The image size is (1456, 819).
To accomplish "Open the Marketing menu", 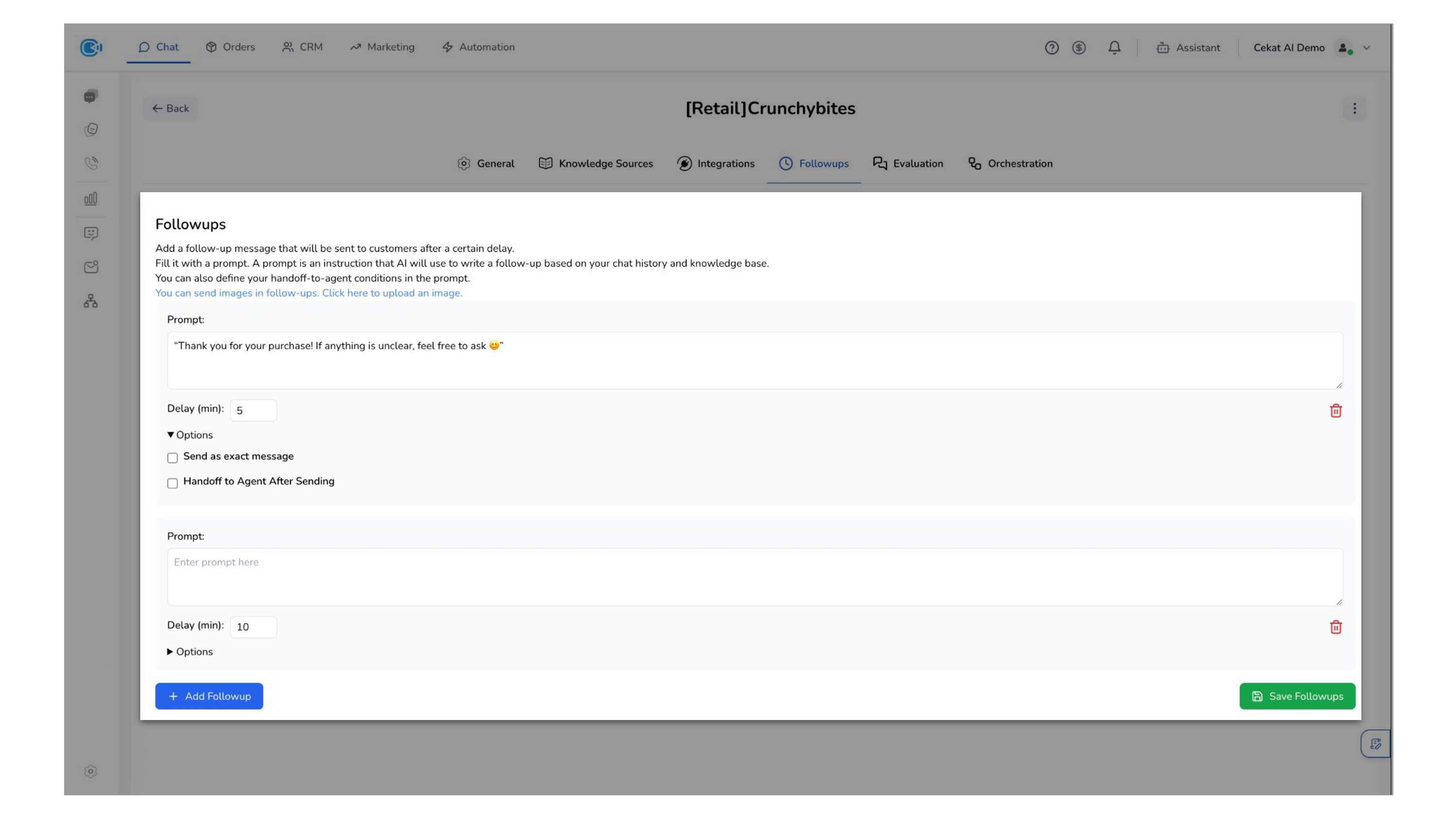I will 382,47.
